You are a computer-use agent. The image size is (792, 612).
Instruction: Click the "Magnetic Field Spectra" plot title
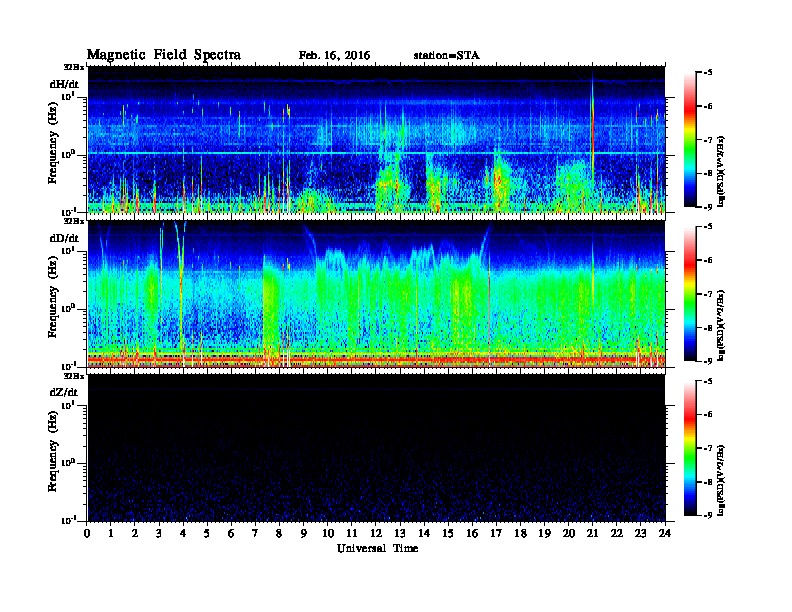coord(164,55)
